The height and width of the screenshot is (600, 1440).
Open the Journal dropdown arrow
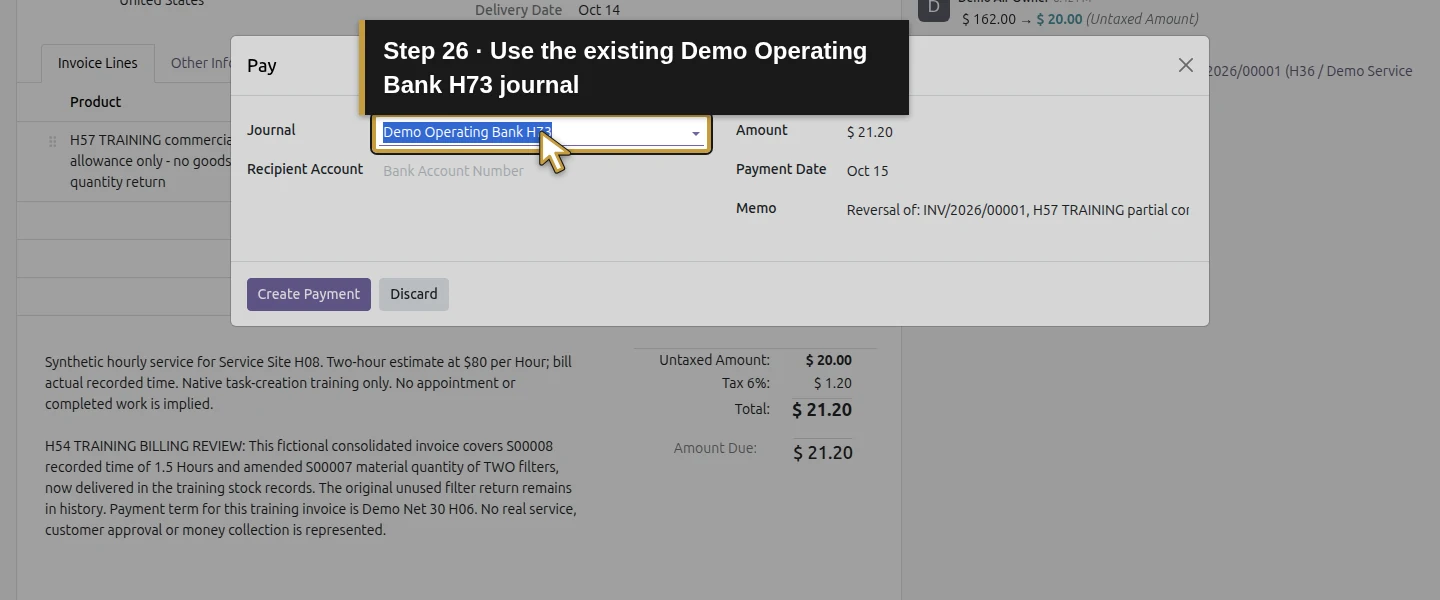pyautogui.click(x=696, y=133)
